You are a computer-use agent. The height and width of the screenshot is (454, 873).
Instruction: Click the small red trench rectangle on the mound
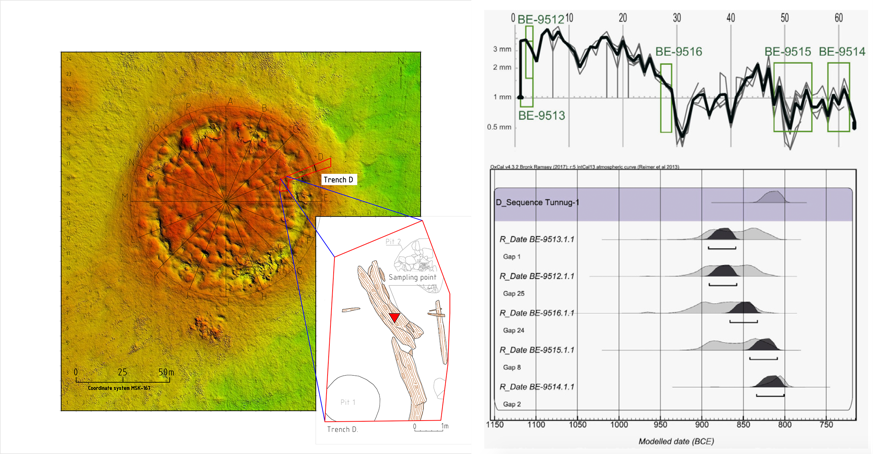point(321,163)
